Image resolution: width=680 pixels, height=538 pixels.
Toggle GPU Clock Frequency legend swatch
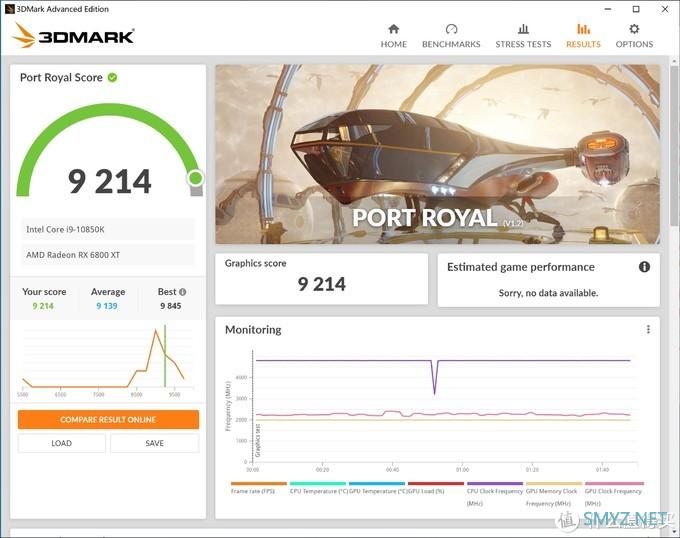(x=614, y=483)
